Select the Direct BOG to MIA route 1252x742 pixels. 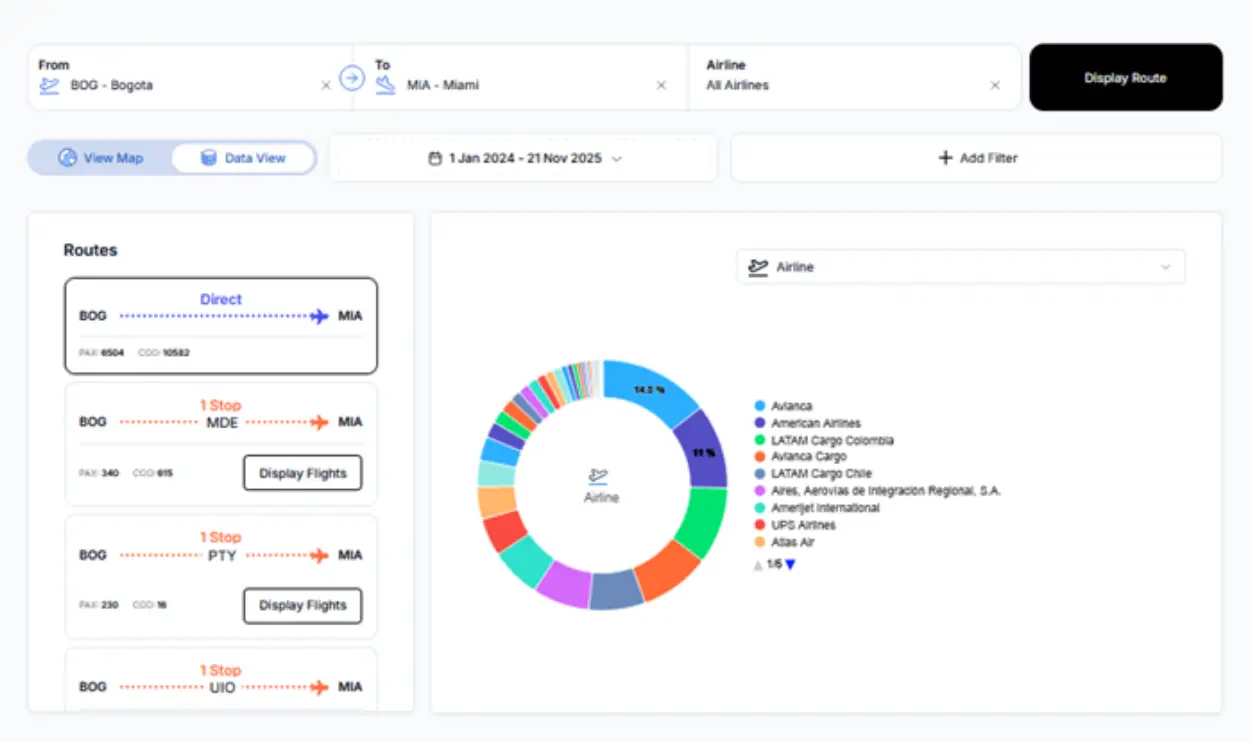221,326
